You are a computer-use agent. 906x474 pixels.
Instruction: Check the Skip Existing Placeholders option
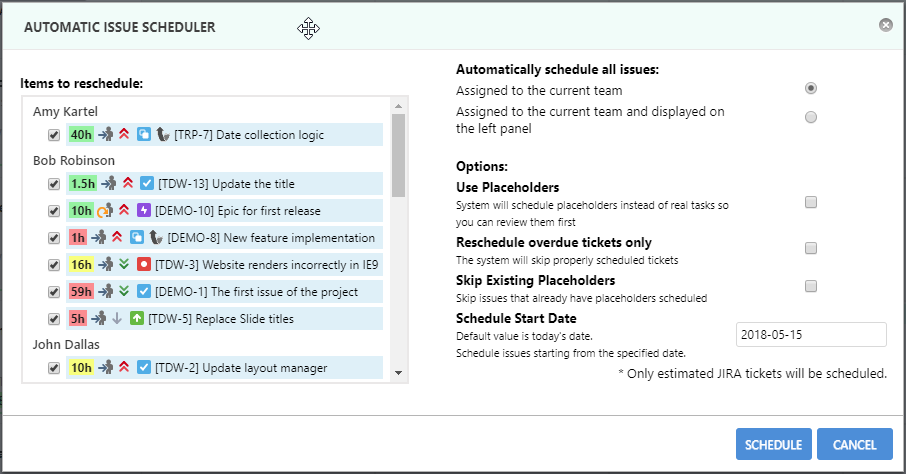tap(811, 286)
